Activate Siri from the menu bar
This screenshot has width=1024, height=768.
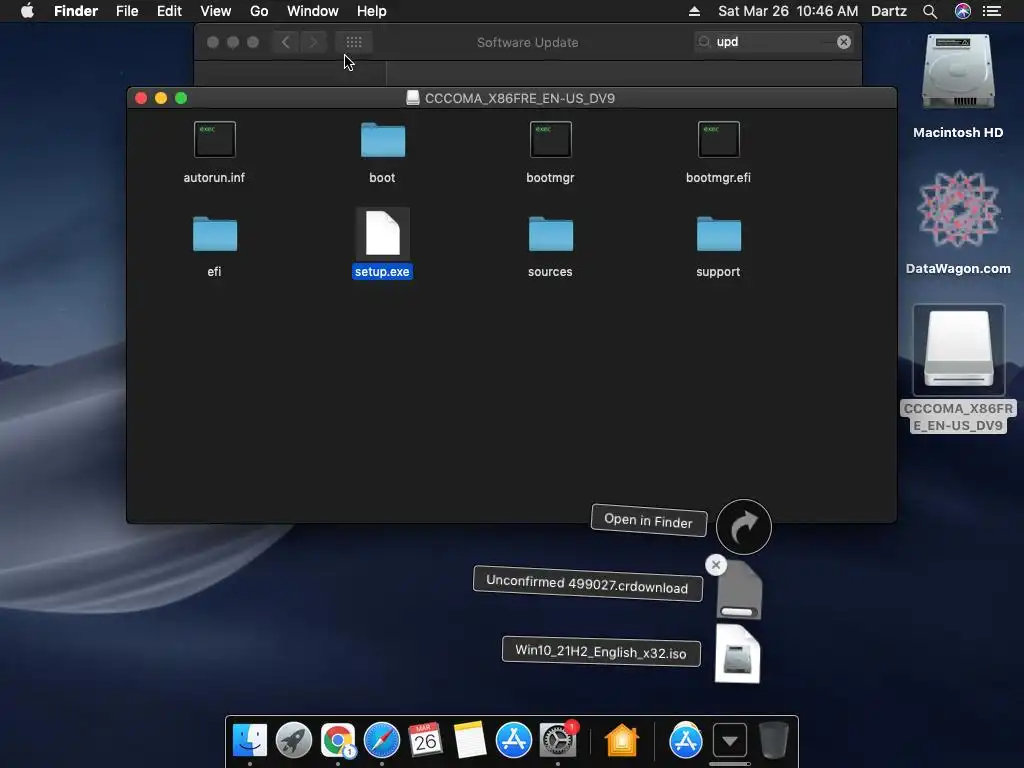click(963, 11)
